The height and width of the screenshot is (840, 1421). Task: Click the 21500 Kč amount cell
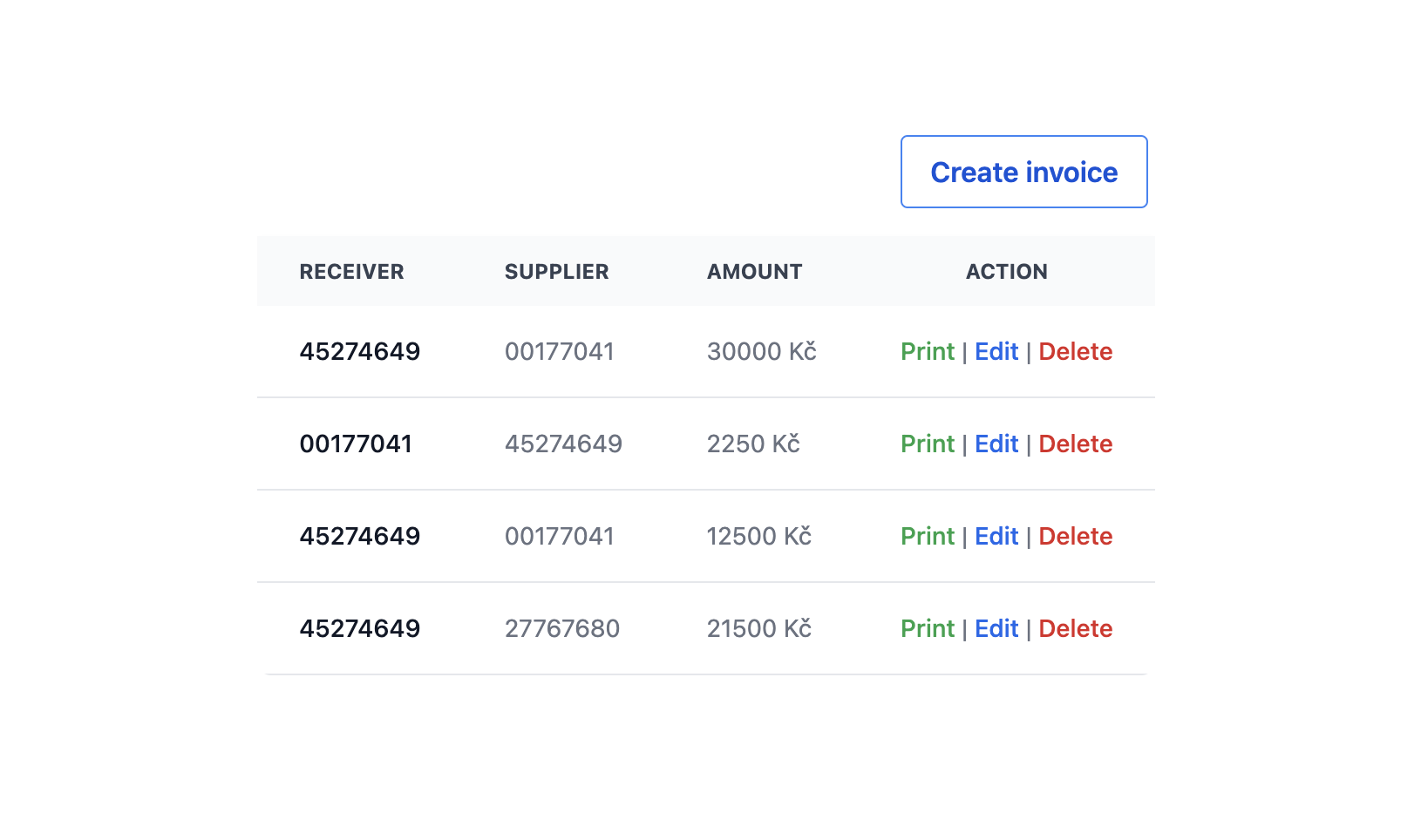[x=759, y=628]
